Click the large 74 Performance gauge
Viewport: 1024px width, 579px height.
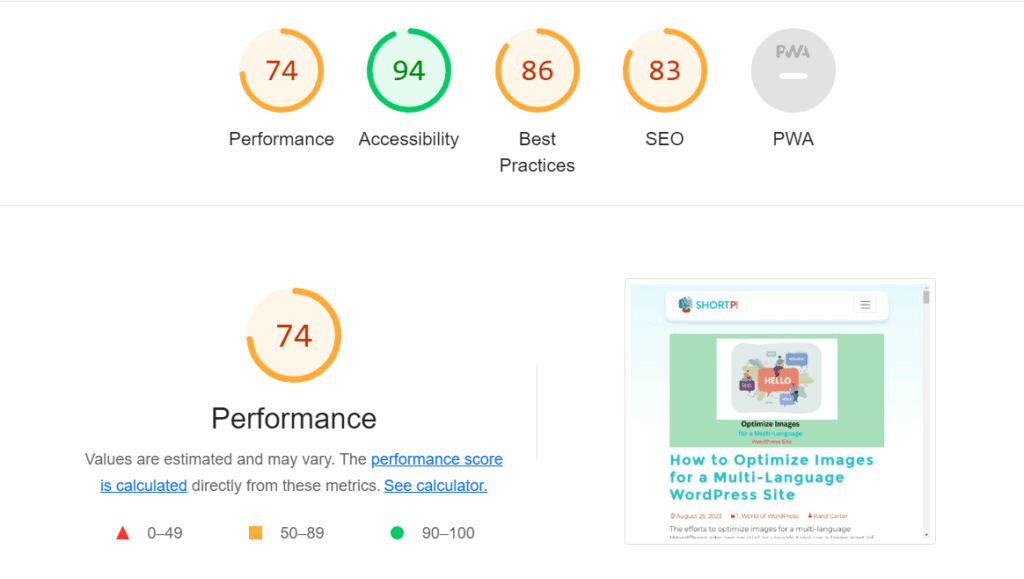pyautogui.click(x=293, y=335)
